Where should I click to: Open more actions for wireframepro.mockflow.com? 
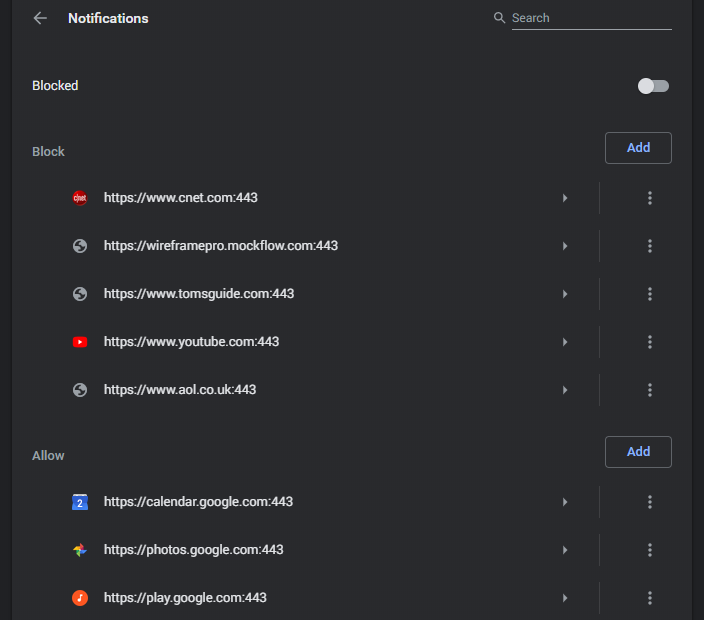tap(650, 246)
